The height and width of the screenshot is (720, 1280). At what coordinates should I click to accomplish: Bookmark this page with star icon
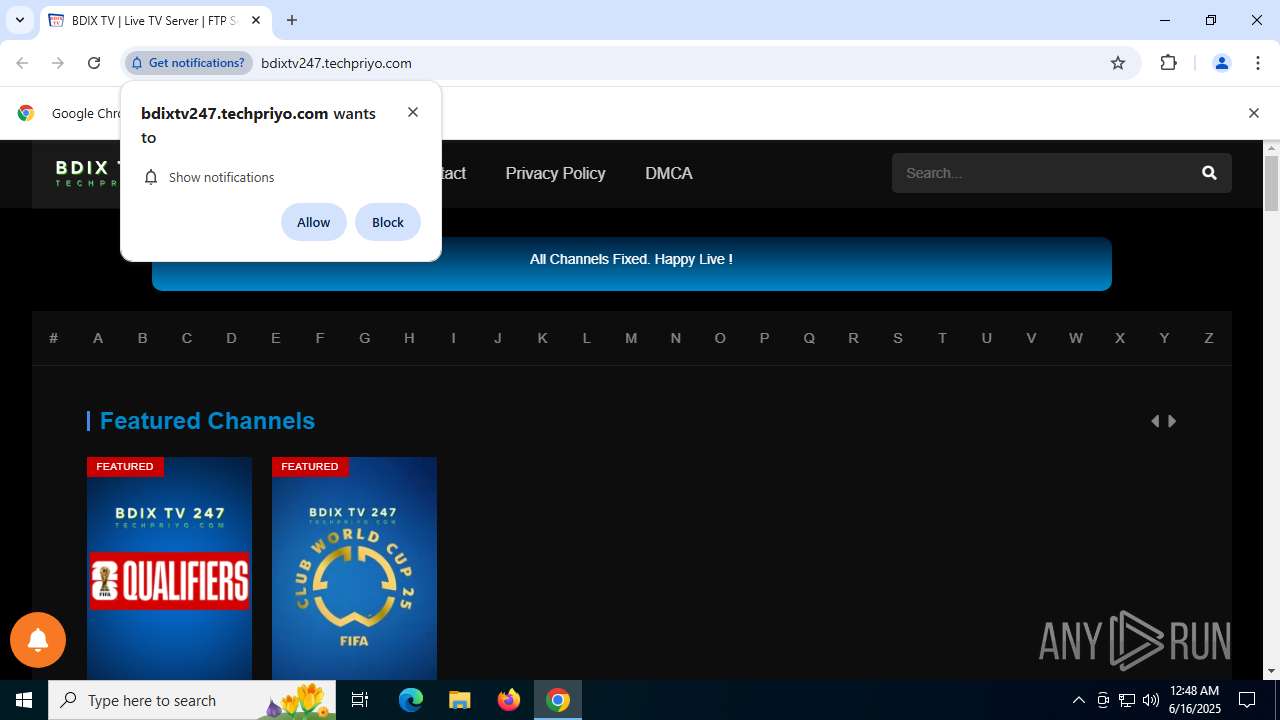1118,63
